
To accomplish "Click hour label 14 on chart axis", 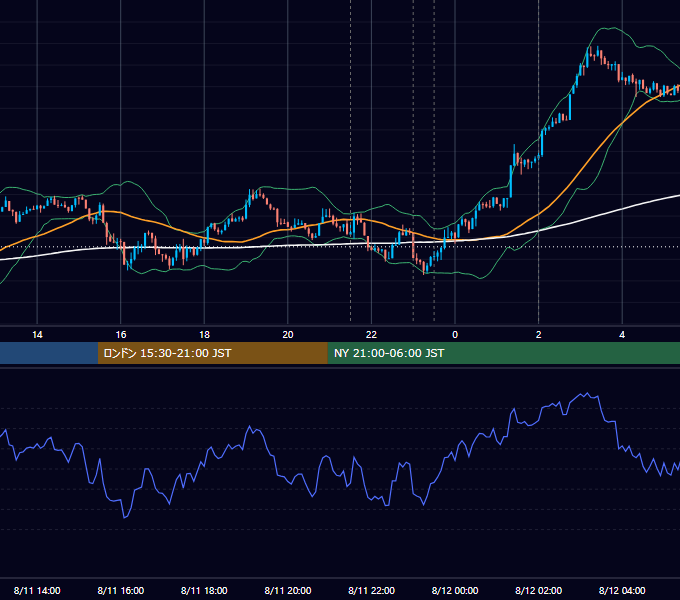I will [37, 335].
